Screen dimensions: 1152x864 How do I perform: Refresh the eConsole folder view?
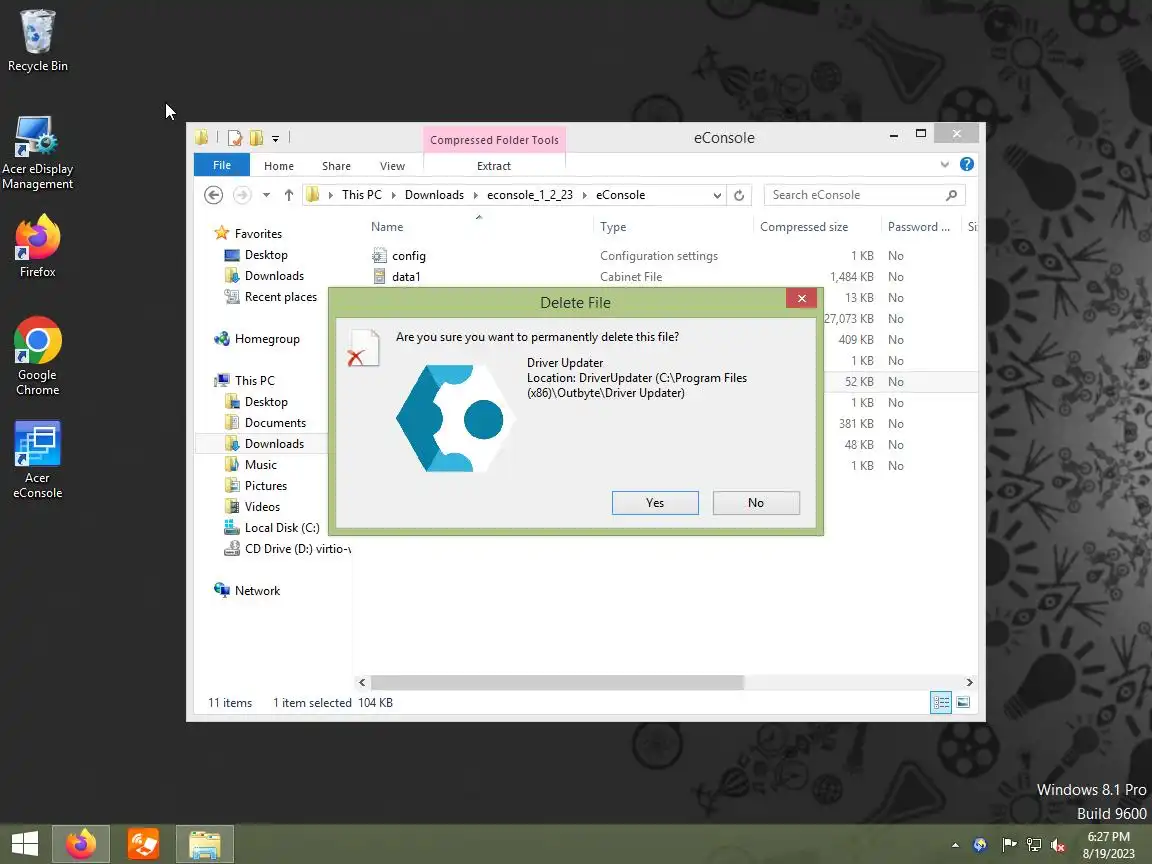(739, 195)
